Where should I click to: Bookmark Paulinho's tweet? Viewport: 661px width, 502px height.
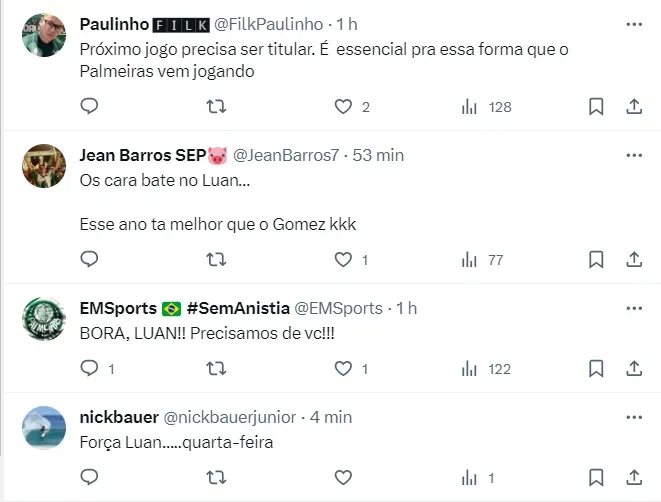pyautogui.click(x=596, y=106)
